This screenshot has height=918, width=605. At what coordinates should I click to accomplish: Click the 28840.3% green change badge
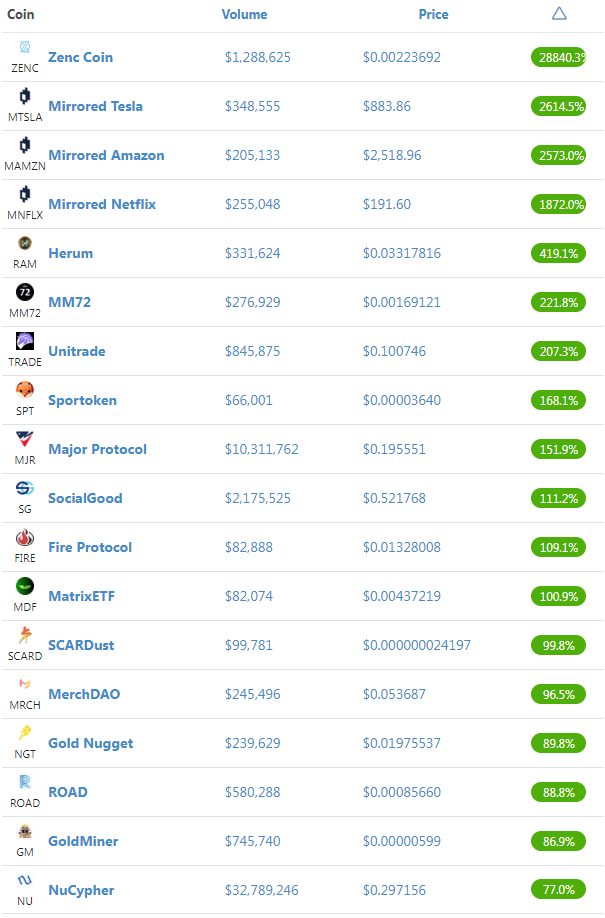pos(559,57)
